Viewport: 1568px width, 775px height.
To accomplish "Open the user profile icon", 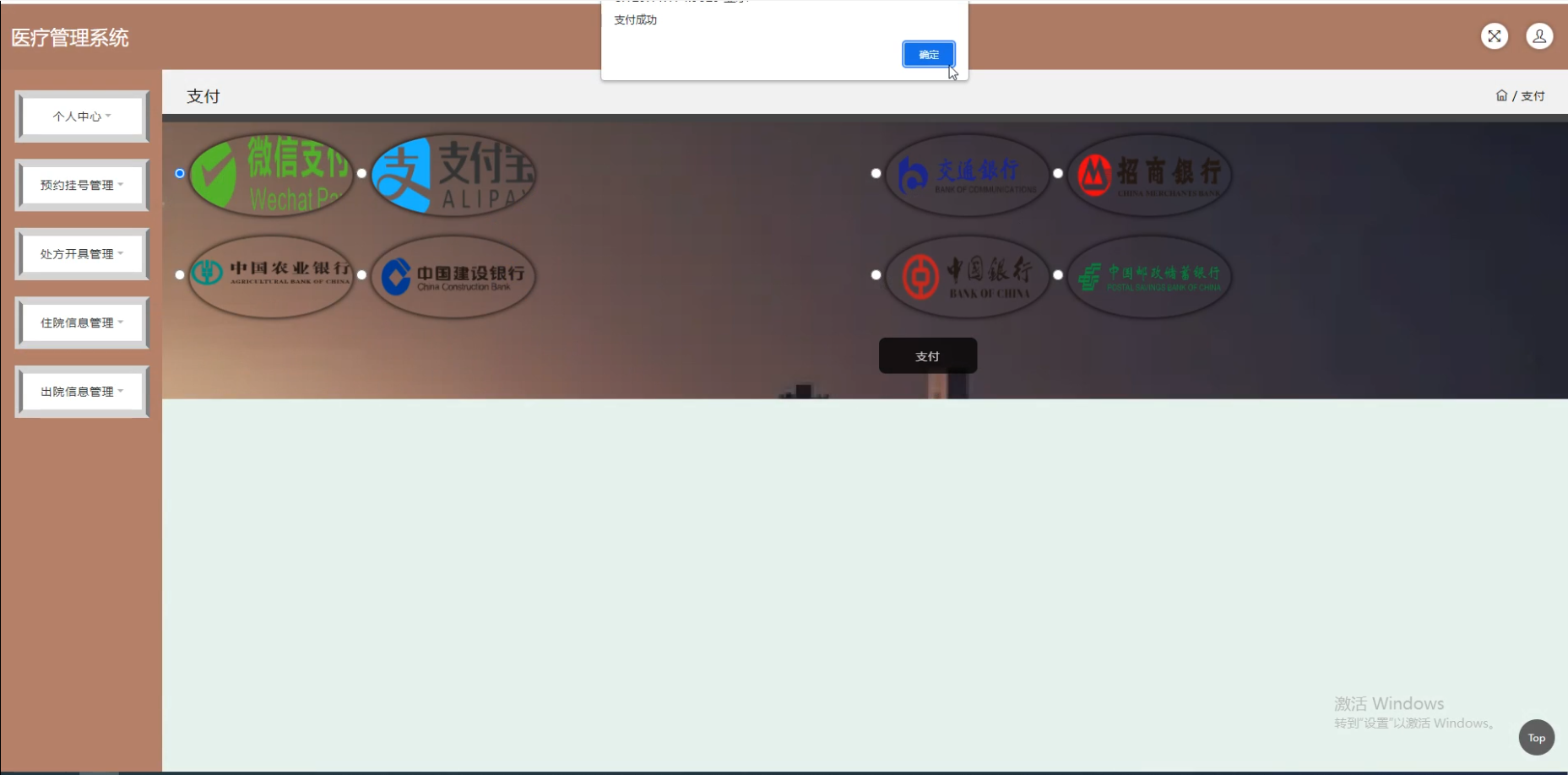I will [1539, 36].
